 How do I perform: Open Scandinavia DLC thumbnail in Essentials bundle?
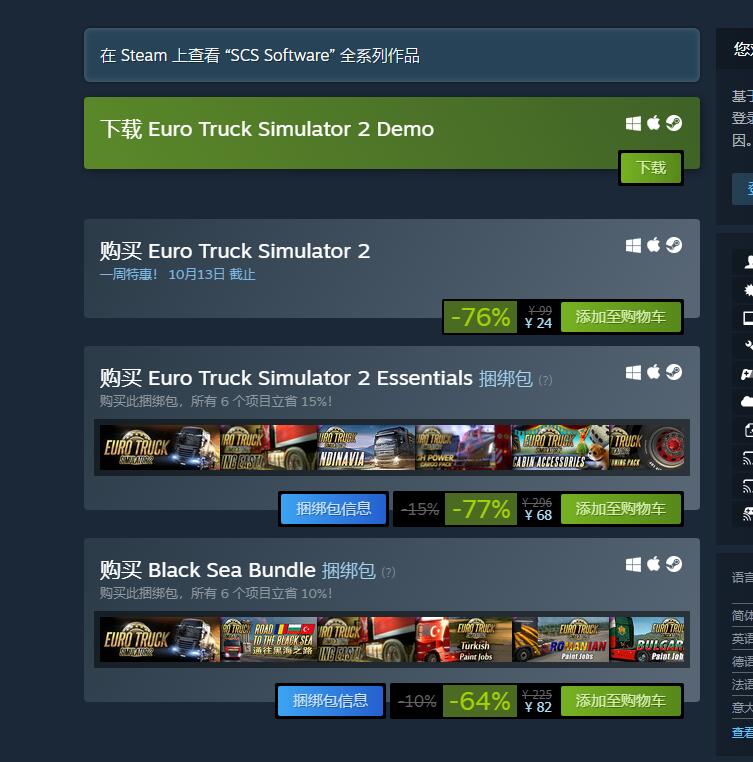tap(367, 448)
